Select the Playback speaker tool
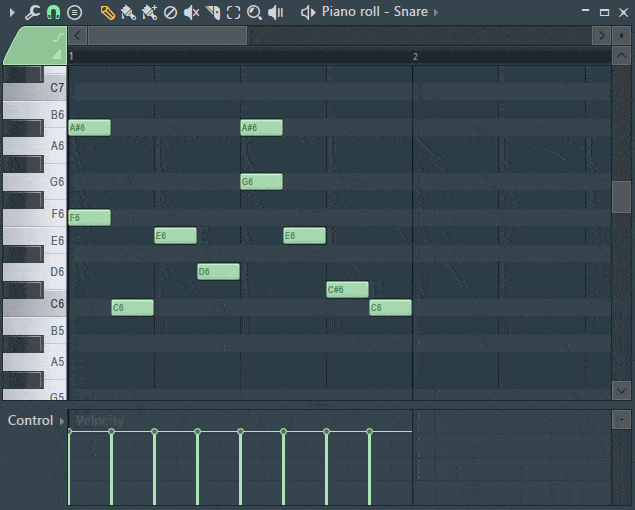 [275, 12]
